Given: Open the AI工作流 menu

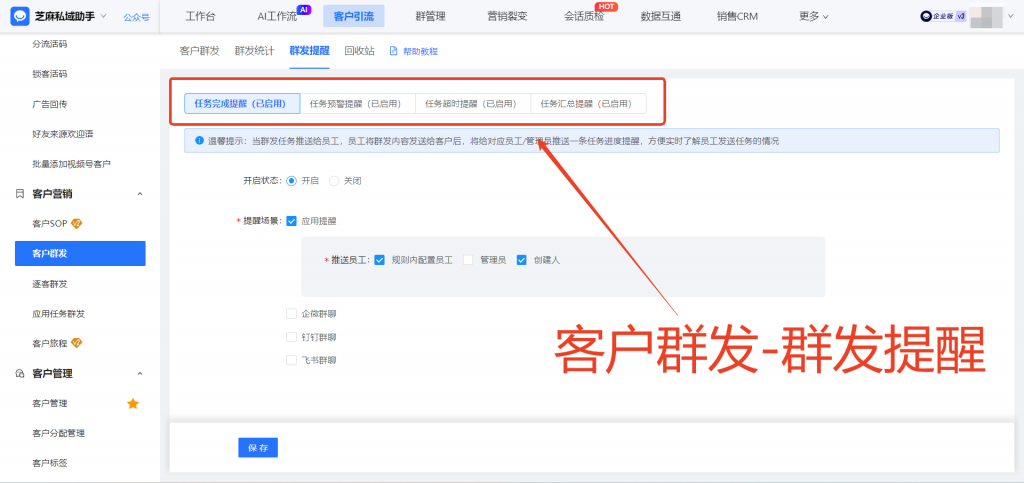Looking at the screenshot, I should 277,16.
